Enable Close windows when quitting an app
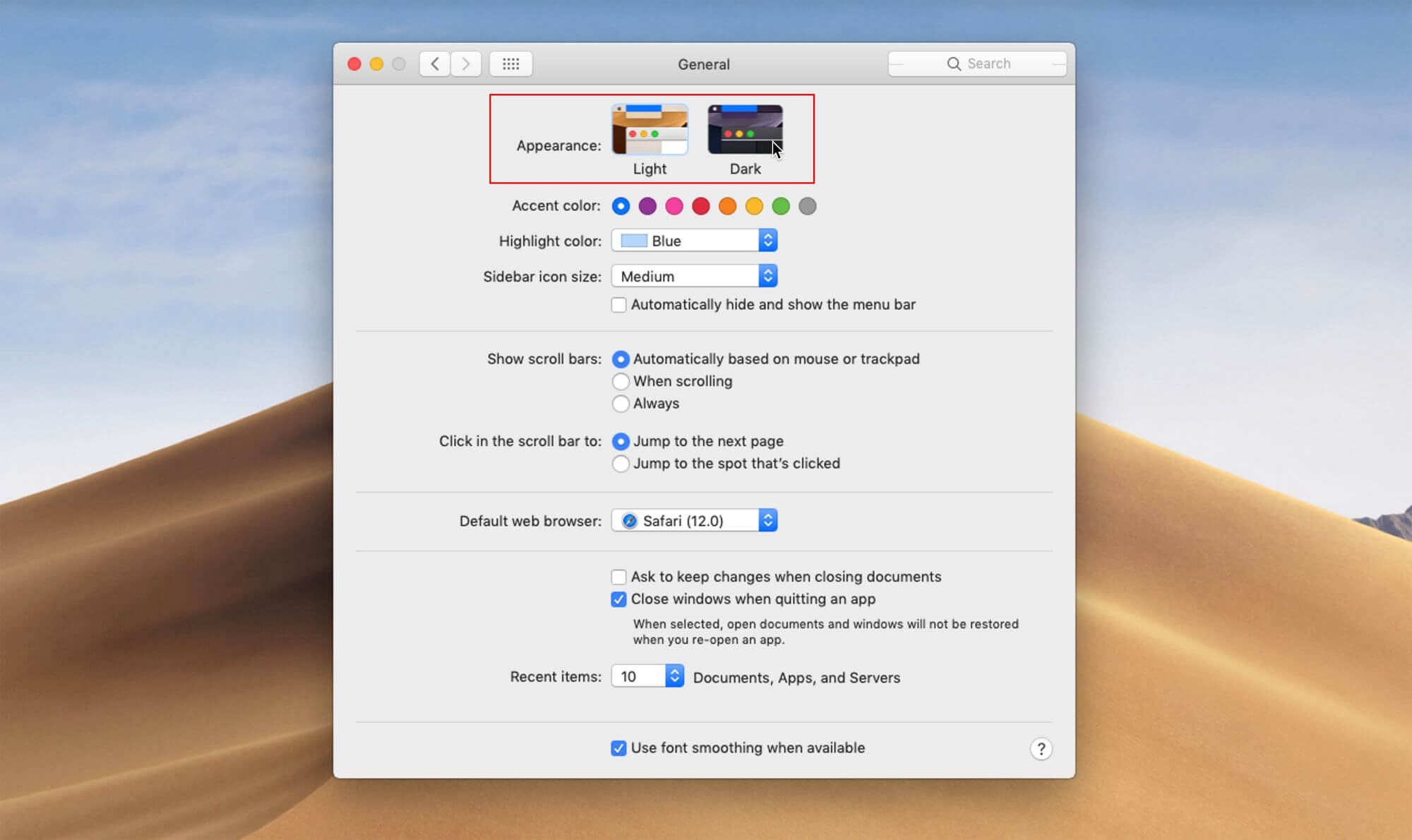This screenshot has width=1412, height=840. point(618,598)
